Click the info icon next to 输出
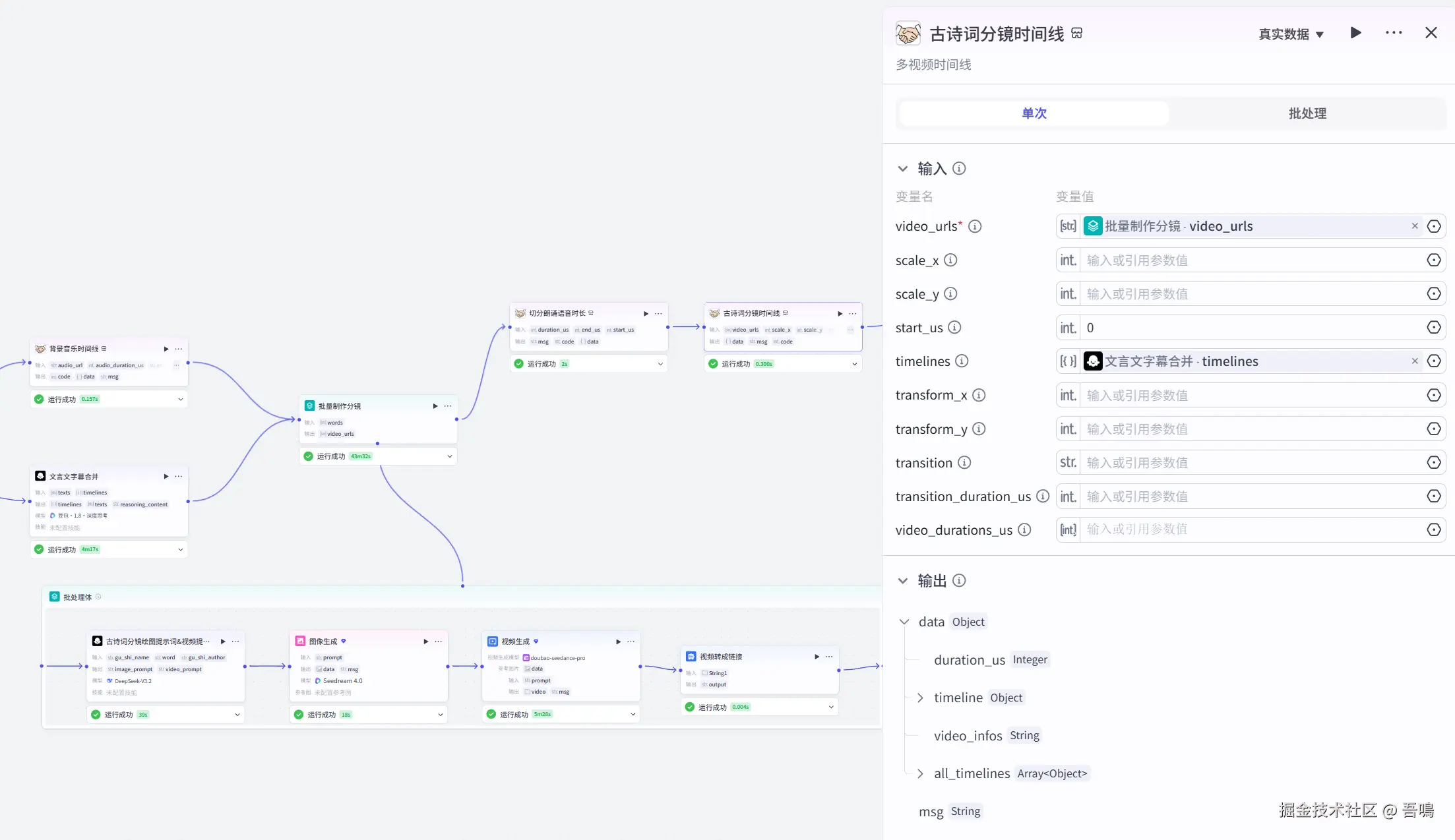Screen dimensions: 1455x840 [x=959, y=581]
